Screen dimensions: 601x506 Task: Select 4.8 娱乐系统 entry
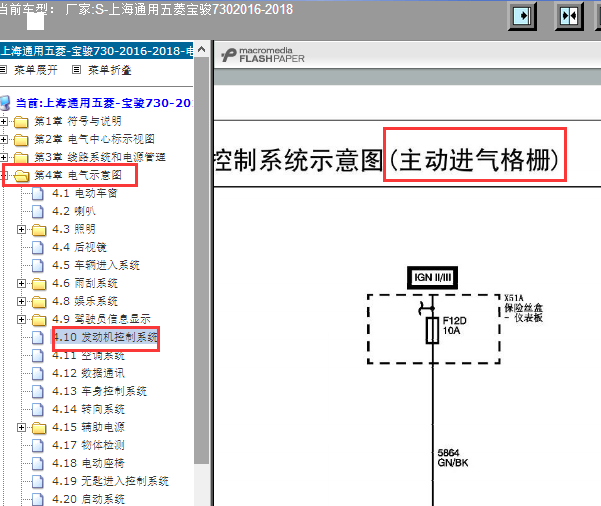(85, 301)
